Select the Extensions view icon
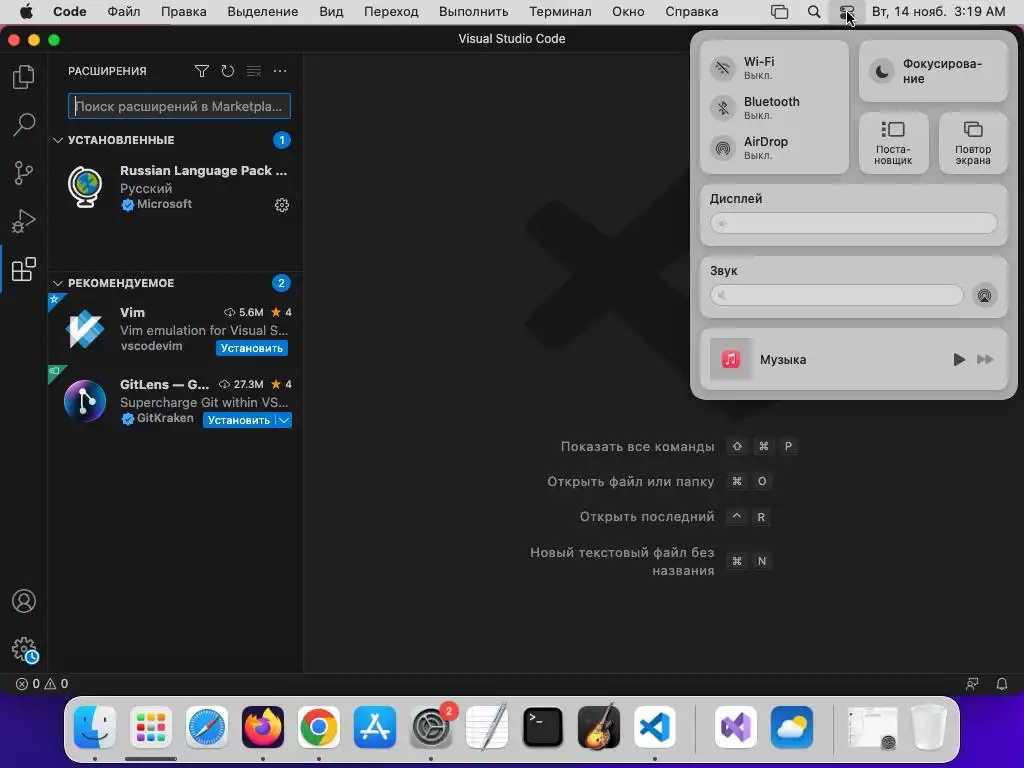The width and height of the screenshot is (1024, 768). (24, 269)
